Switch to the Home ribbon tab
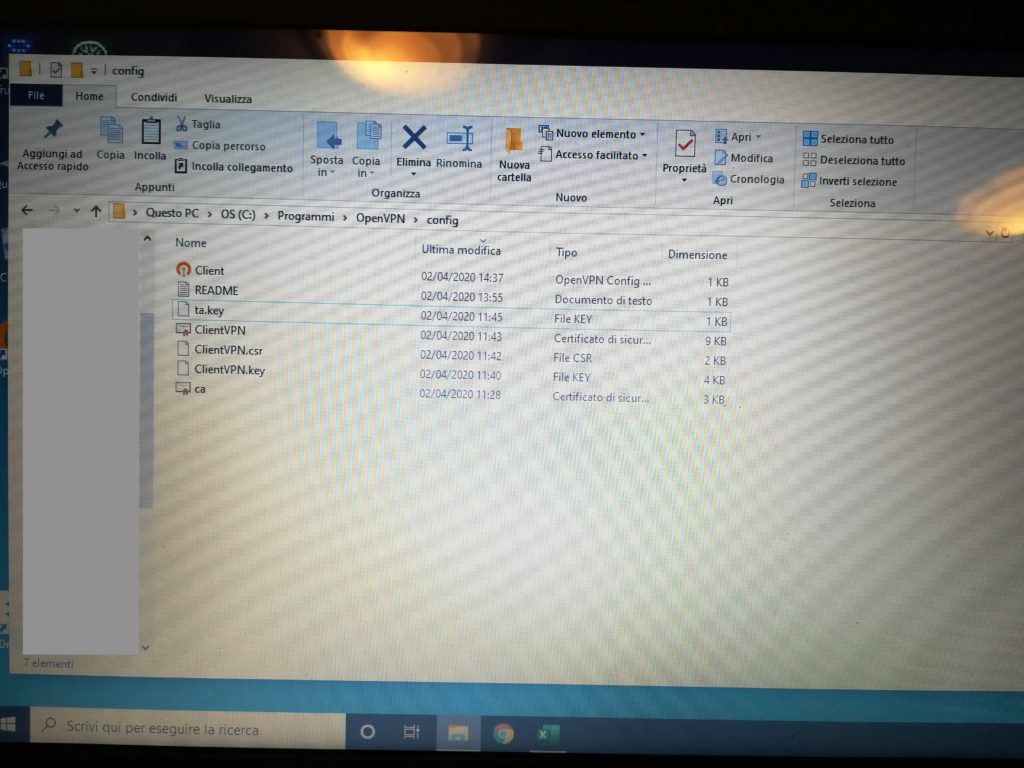The image size is (1024, 768). (89, 96)
